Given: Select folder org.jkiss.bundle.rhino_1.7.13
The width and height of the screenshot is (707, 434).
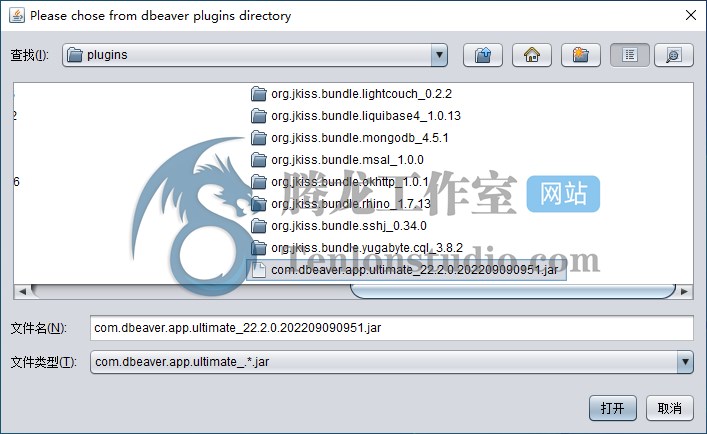Looking at the screenshot, I should click(x=341, y=204).
